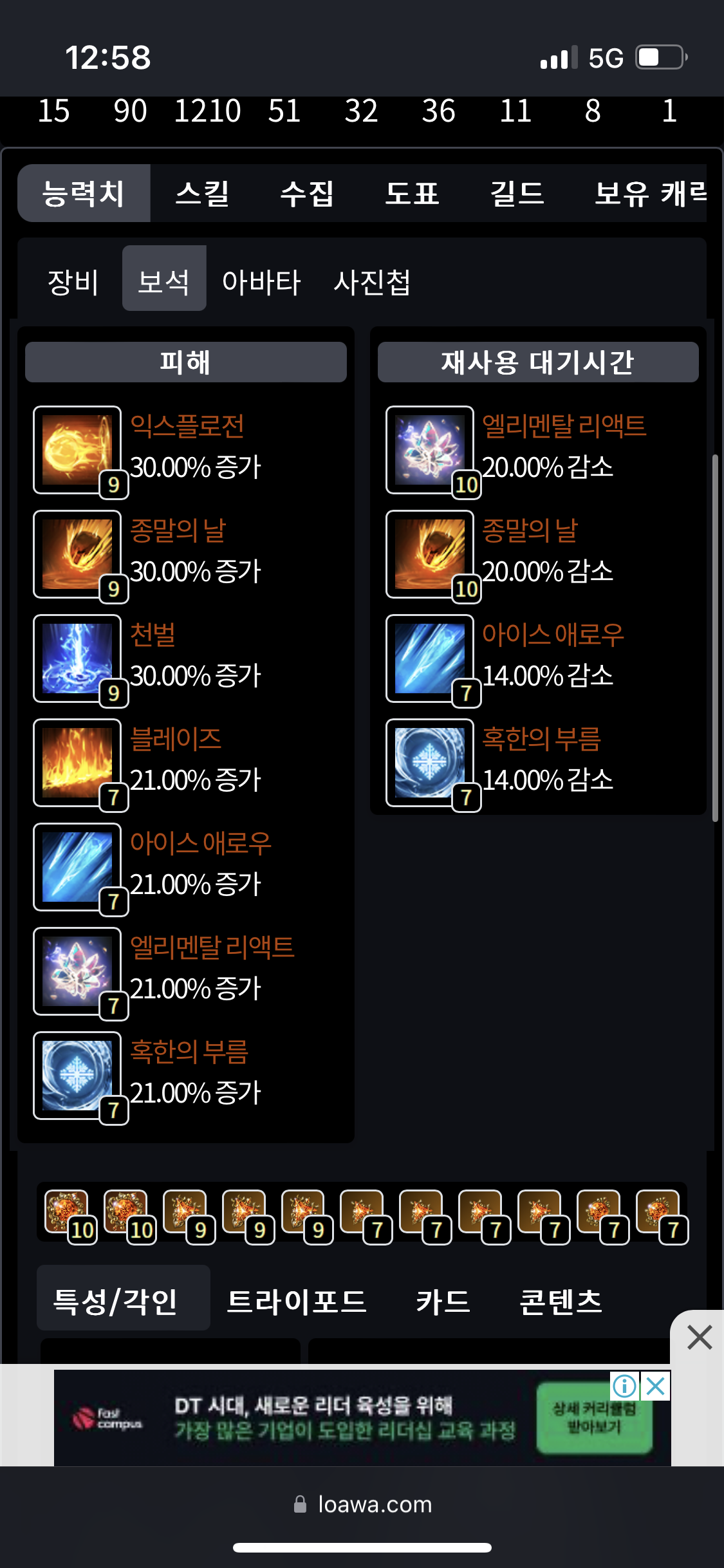Click the green ad call-to-action button
724x1568 pixels.
point(594,1418)
